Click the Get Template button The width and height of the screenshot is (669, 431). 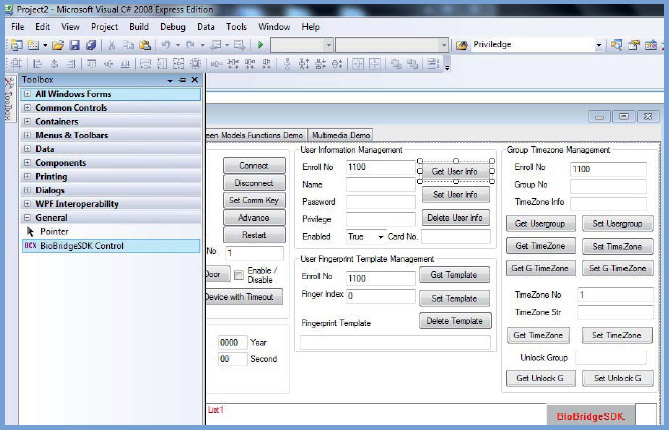click(x=454, y=275)
